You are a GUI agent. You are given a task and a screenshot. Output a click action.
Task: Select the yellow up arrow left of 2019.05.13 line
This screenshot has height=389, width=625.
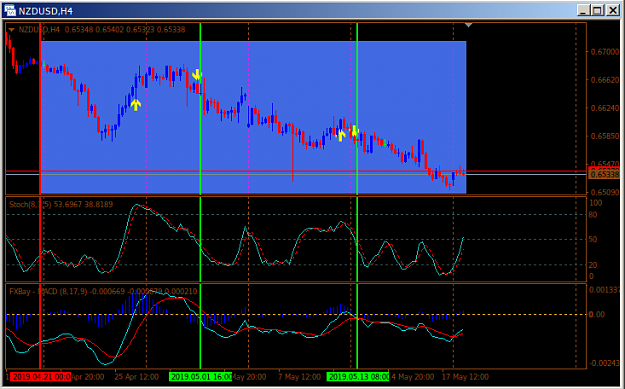point(340,135)
